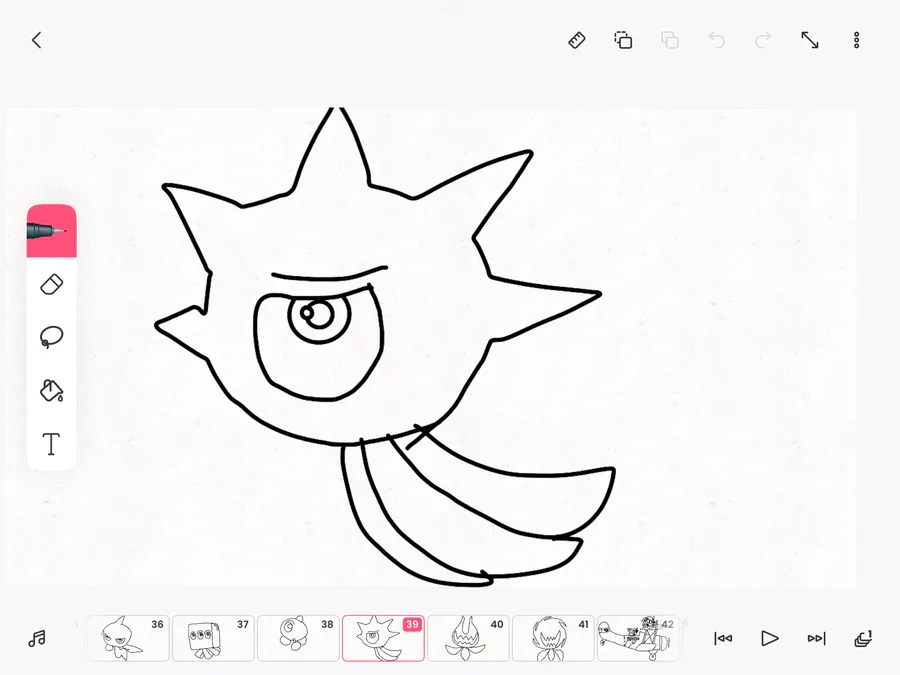Select the pen brush tool
This screenshot has width=900, height=675.
point(52,231)
